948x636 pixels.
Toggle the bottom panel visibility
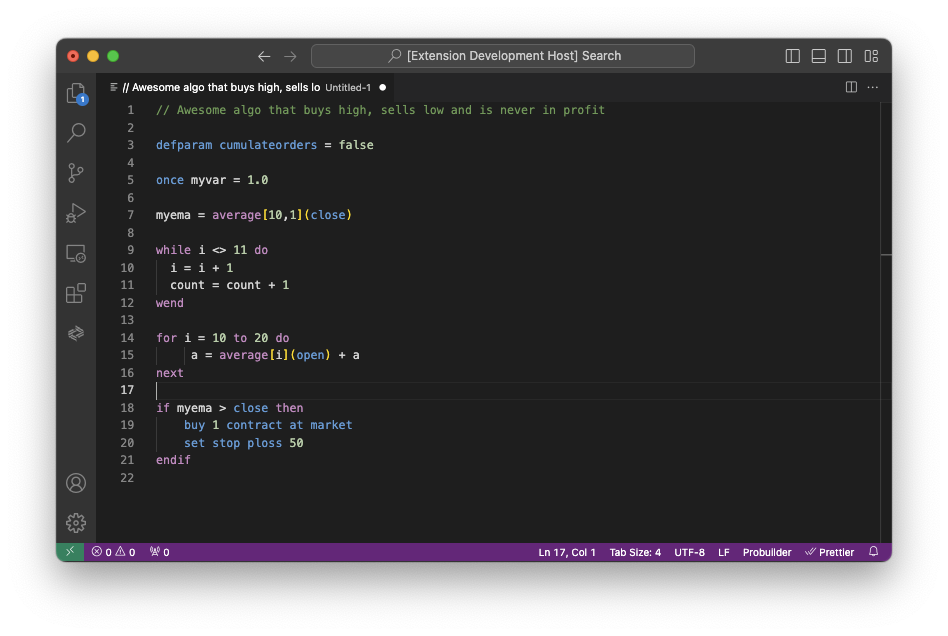pos(819,56)
